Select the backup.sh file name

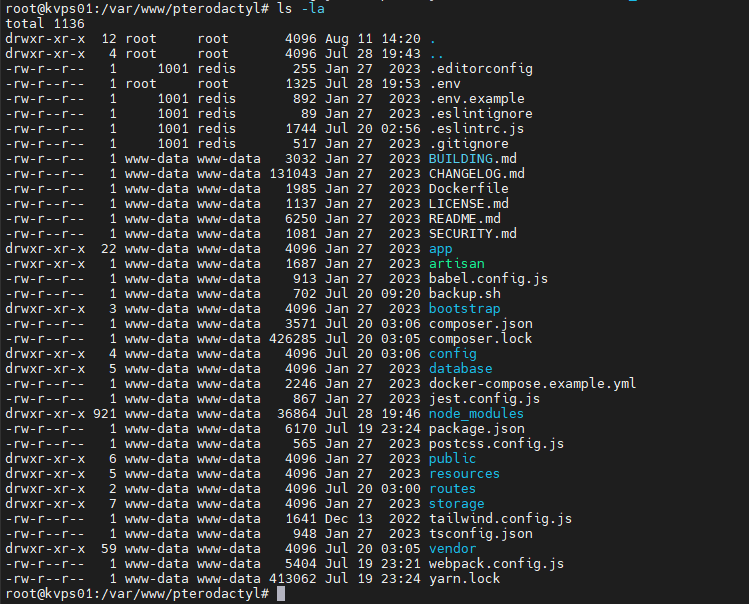[x=465, y=294]
